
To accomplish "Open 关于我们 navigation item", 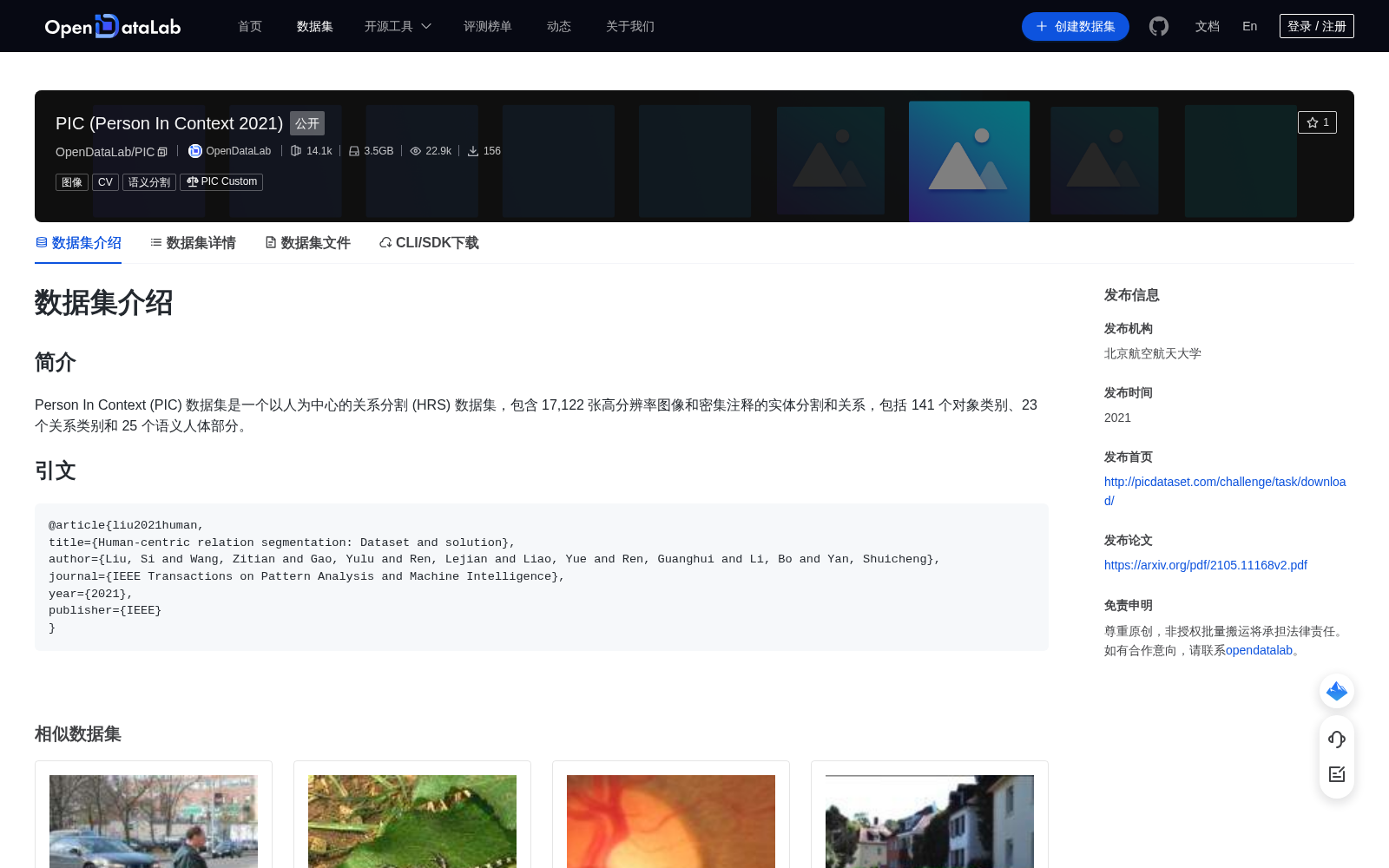I will click(x=630, y=26).
